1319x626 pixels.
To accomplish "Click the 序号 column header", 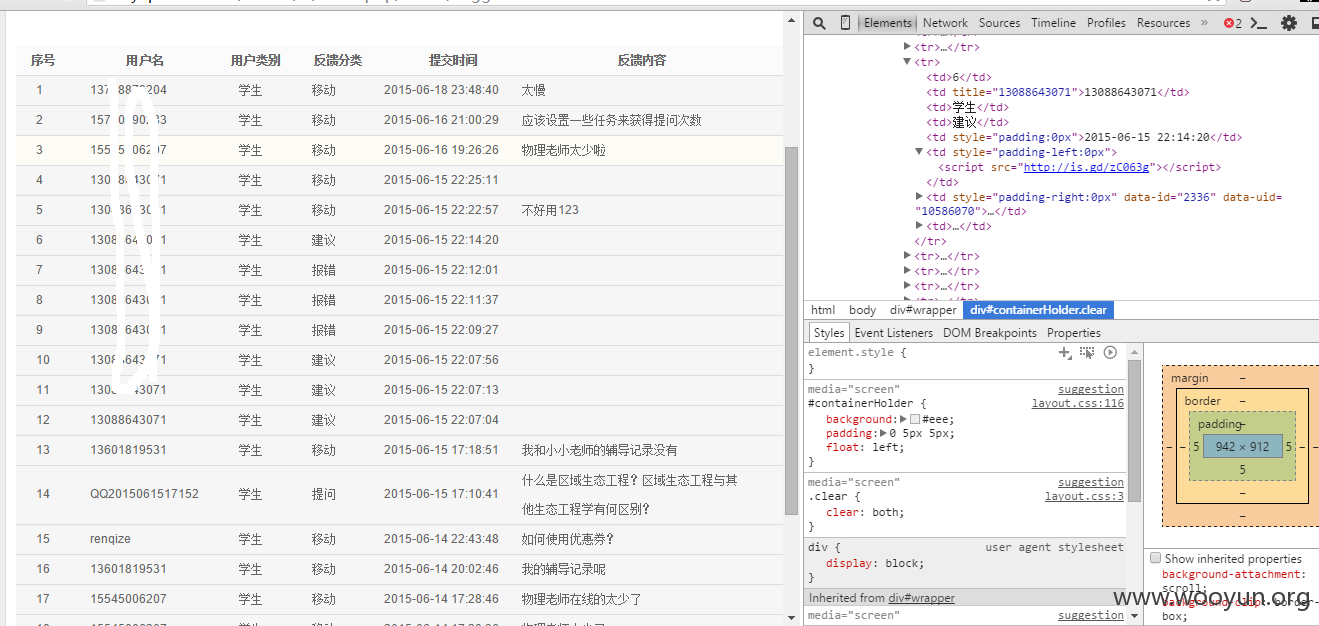I will point(43,60).
